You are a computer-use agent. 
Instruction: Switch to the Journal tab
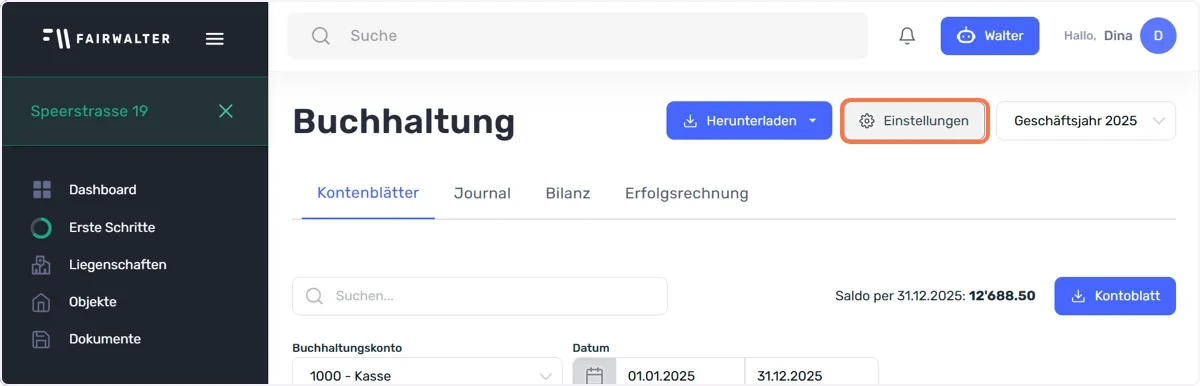pos(482,193)
